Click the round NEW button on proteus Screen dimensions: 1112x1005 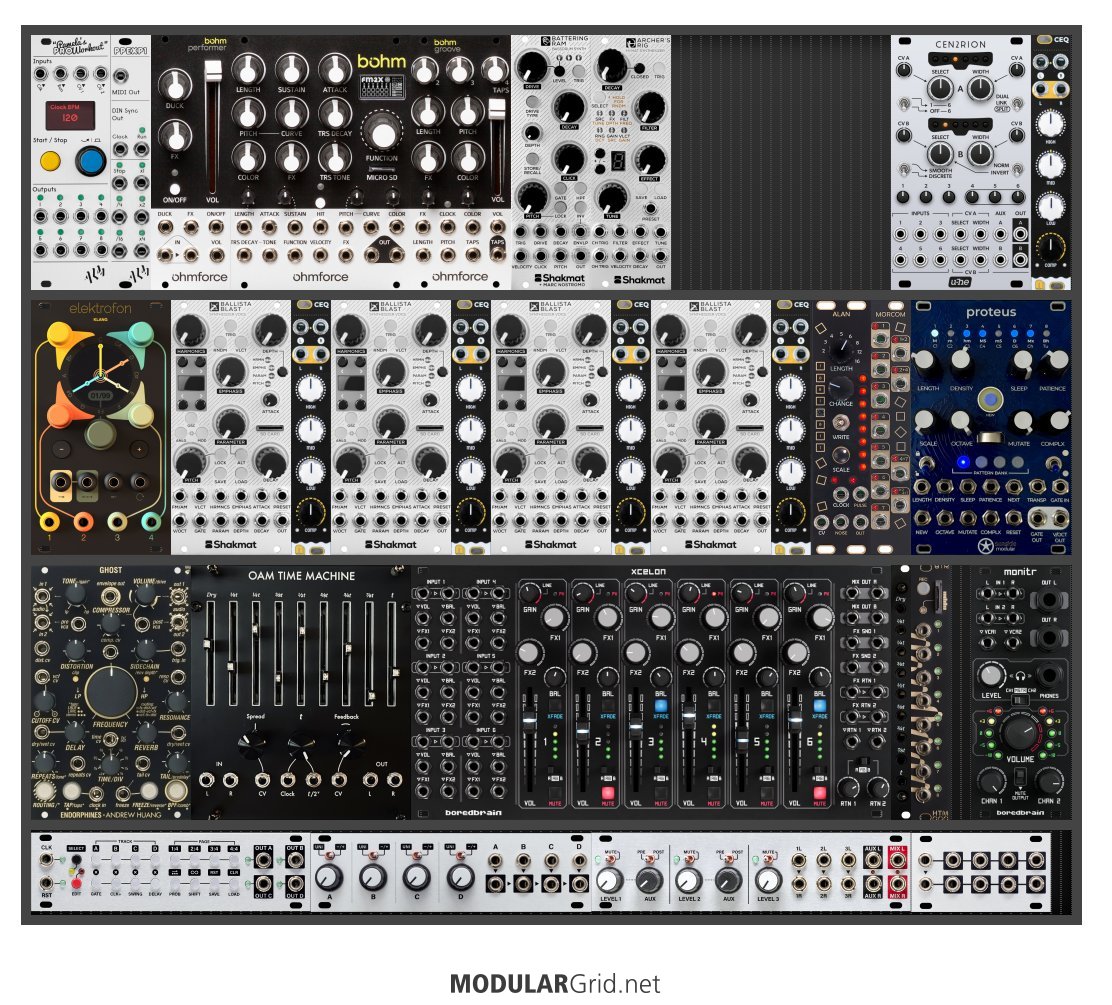tap(991, 399)
